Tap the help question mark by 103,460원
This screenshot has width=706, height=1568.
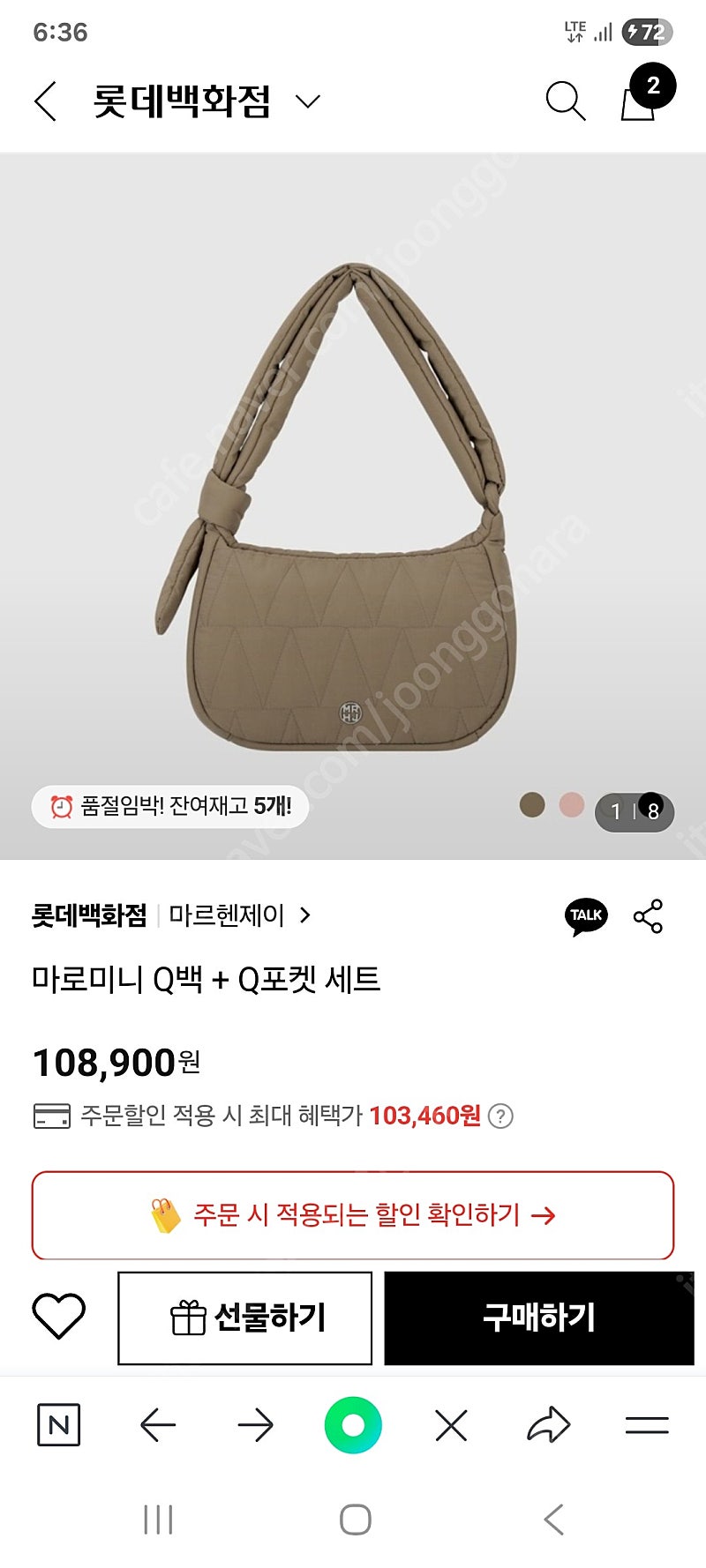click(x=500, y=1116)
